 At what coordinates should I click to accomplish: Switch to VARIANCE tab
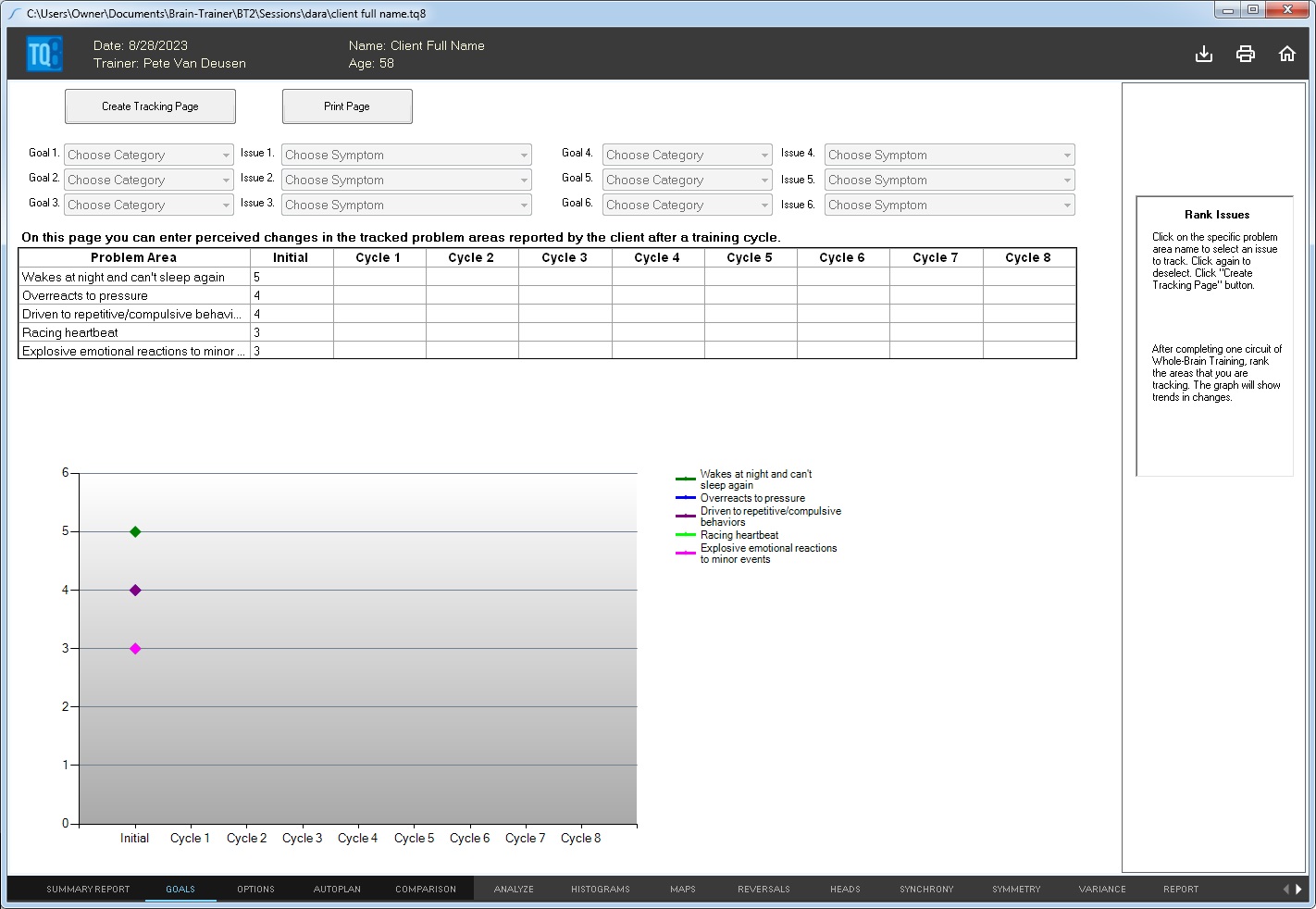pyautogui.click(x=1102, y=889)
